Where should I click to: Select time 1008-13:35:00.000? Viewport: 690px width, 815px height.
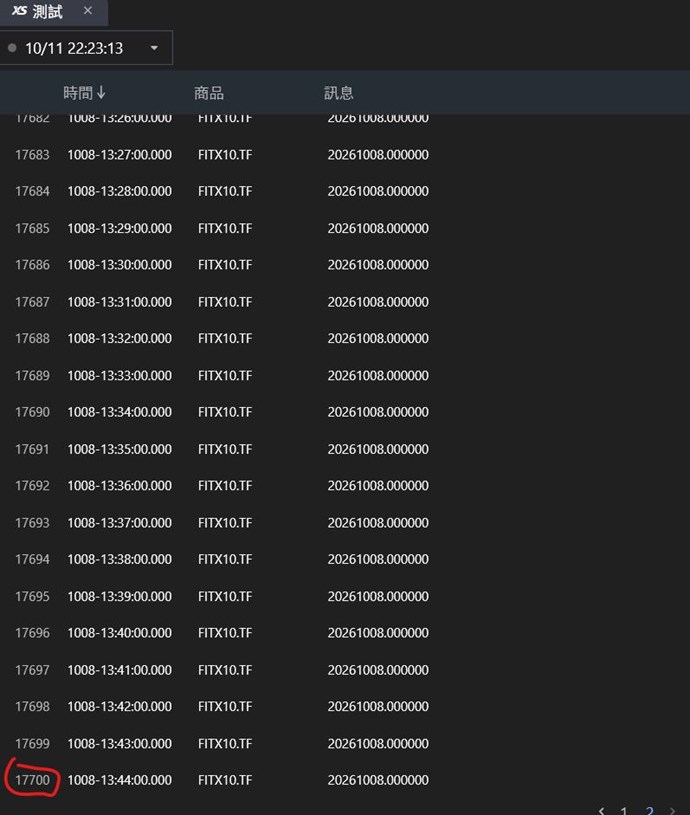point(120,449)
